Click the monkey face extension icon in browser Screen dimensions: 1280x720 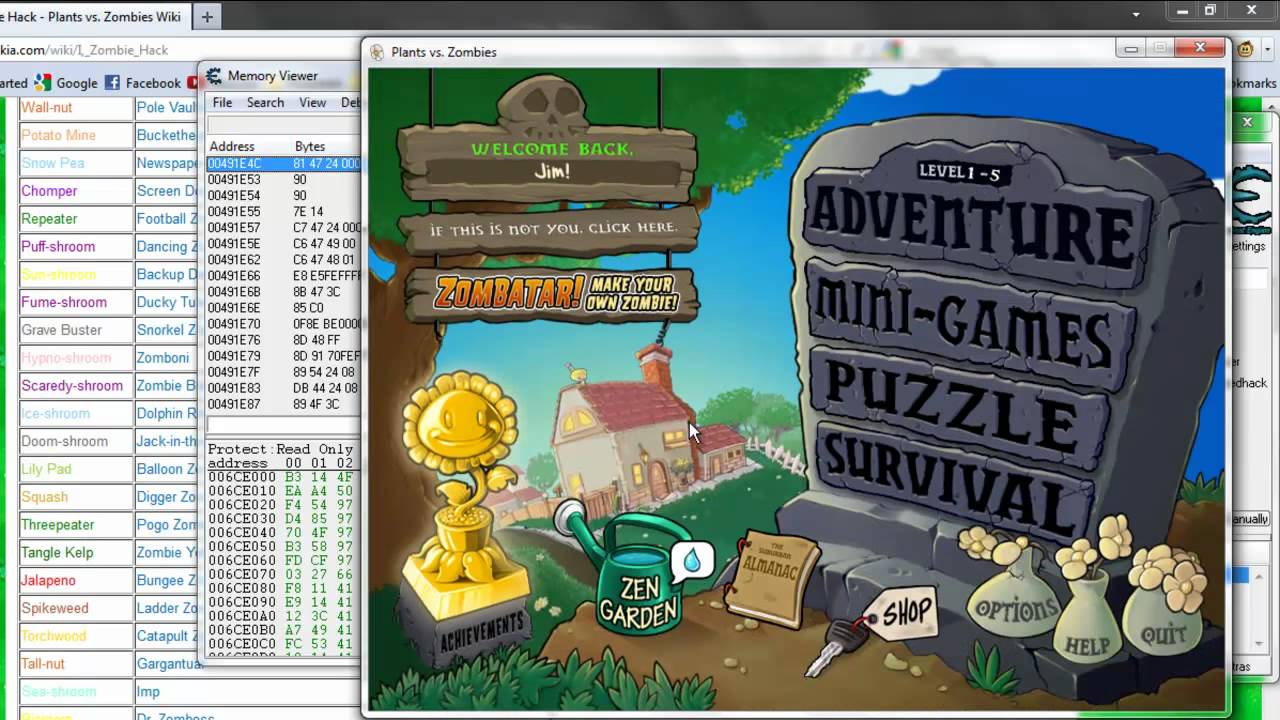[1245, 49]
